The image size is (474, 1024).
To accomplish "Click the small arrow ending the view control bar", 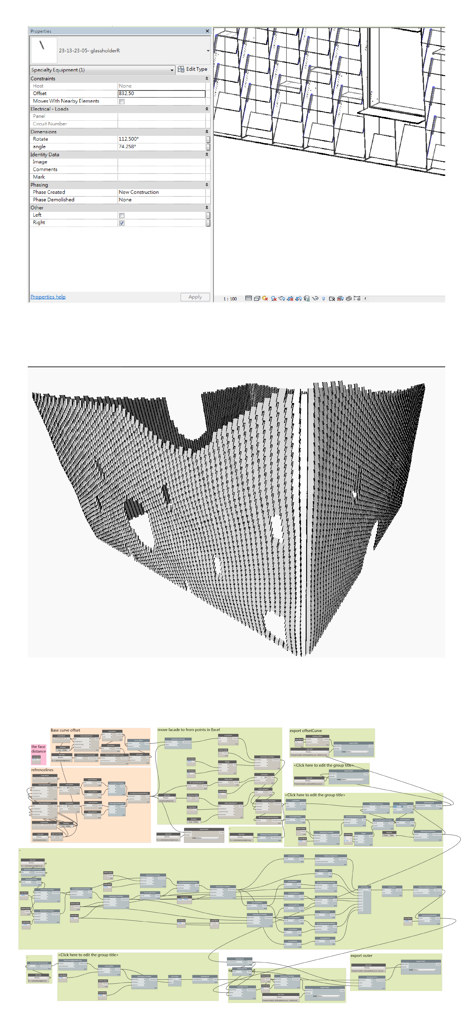I will [365, 298].
